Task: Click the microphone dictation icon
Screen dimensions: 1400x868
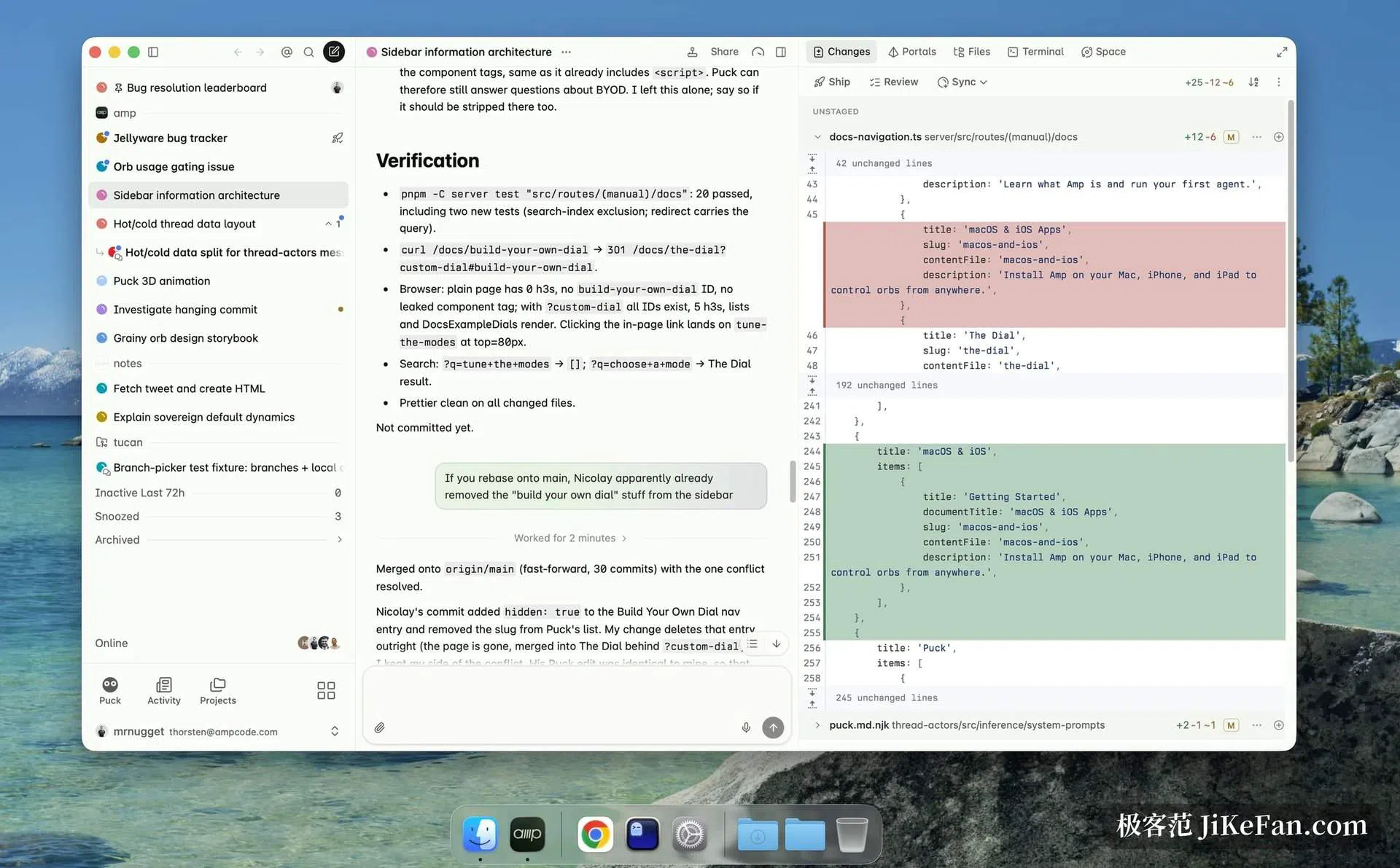Action: pos(746,727)
